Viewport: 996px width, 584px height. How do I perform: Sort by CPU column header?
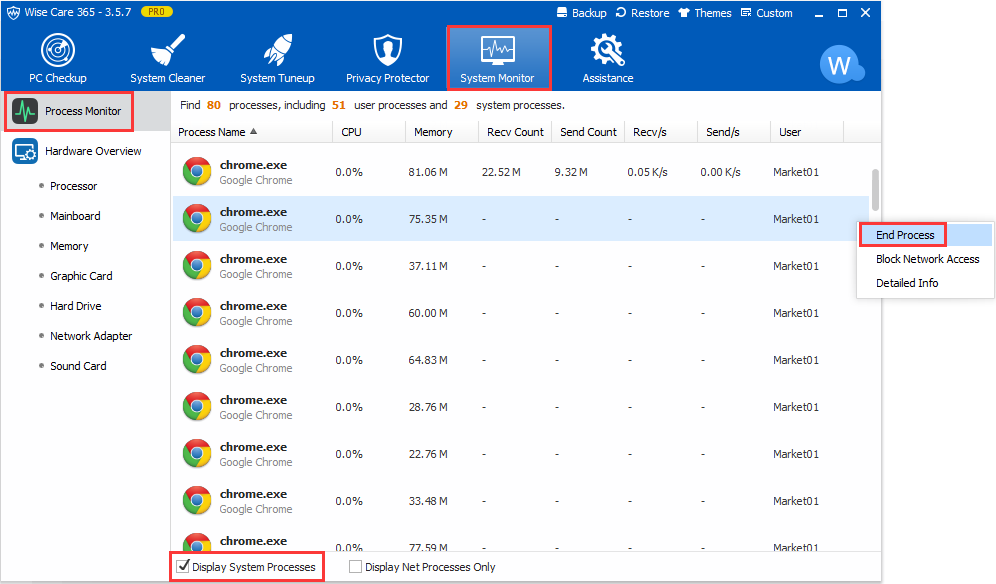369,132
